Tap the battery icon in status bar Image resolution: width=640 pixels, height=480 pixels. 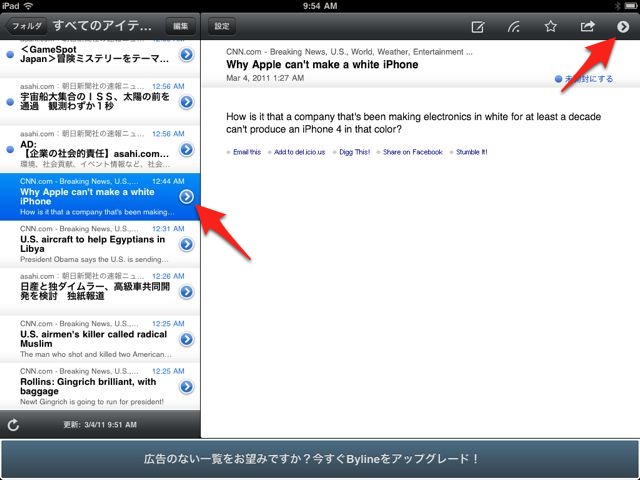[x=631, y=6]
